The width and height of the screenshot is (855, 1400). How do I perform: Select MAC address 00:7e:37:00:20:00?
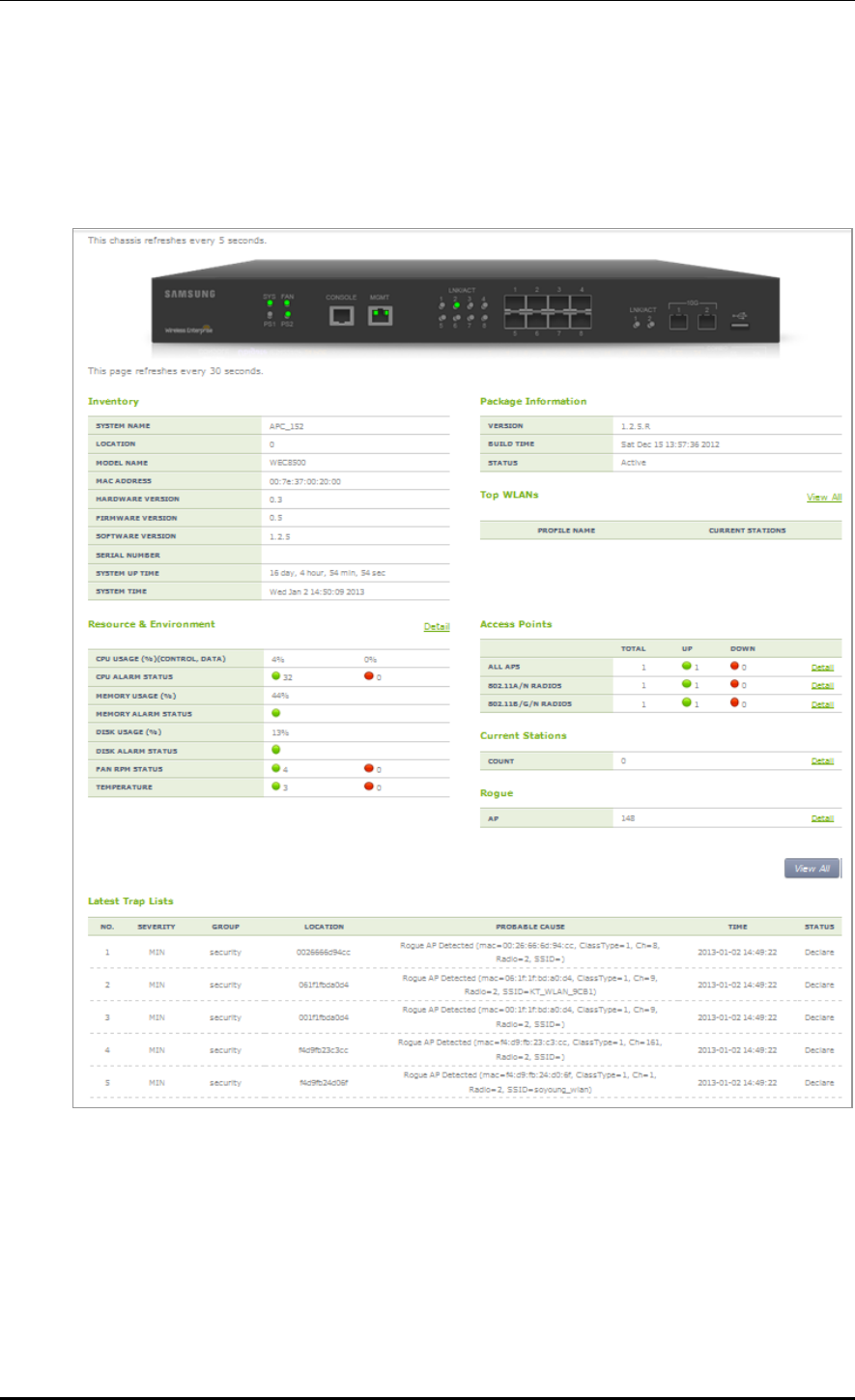305,481
